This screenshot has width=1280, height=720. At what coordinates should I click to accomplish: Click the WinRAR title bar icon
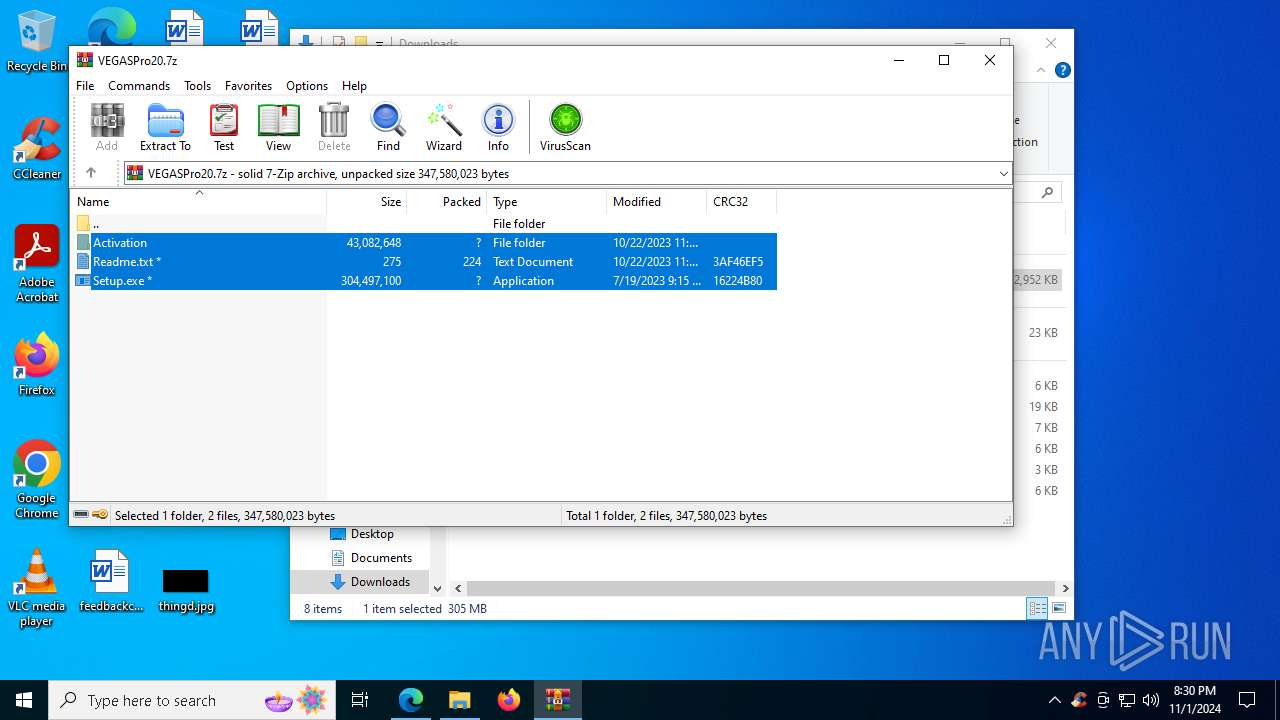click(85, 60)
